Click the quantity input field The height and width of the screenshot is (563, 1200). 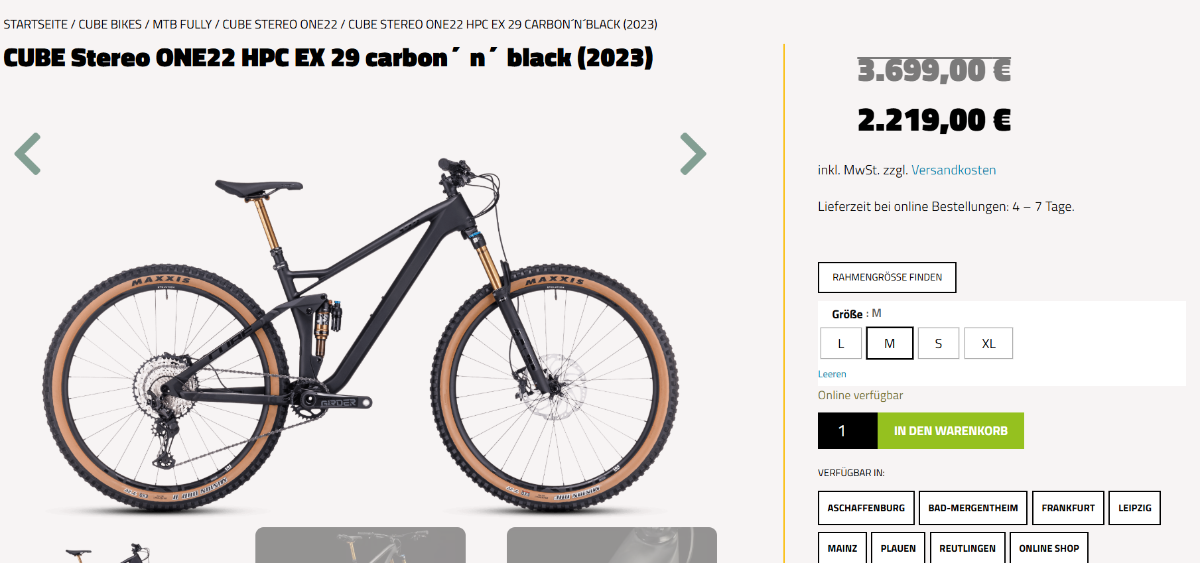[848, 431]
